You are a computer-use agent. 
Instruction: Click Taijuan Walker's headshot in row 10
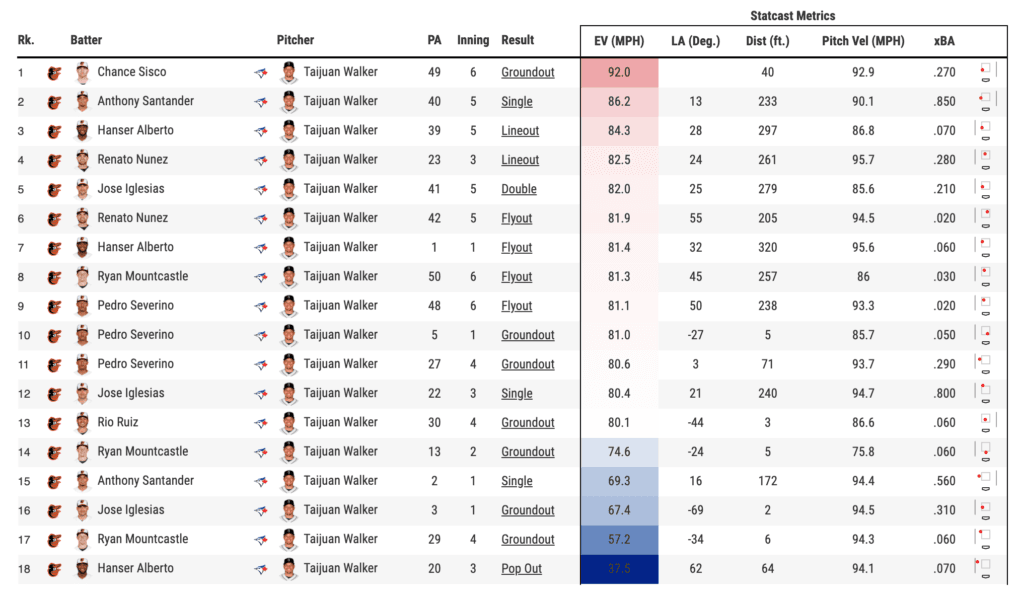tap(289, 335)
